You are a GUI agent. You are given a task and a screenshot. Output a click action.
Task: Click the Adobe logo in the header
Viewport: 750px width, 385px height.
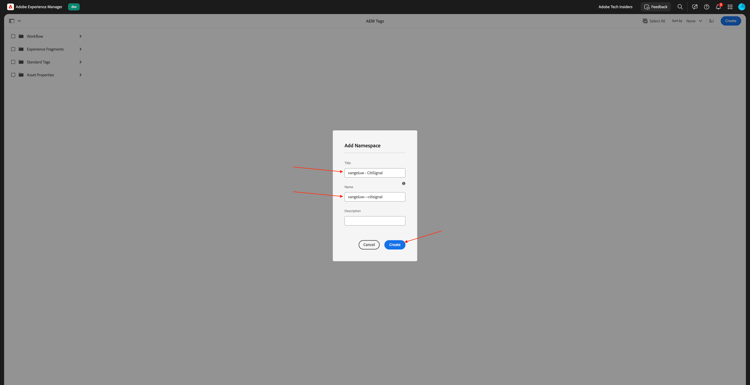[x=10, y=7]
